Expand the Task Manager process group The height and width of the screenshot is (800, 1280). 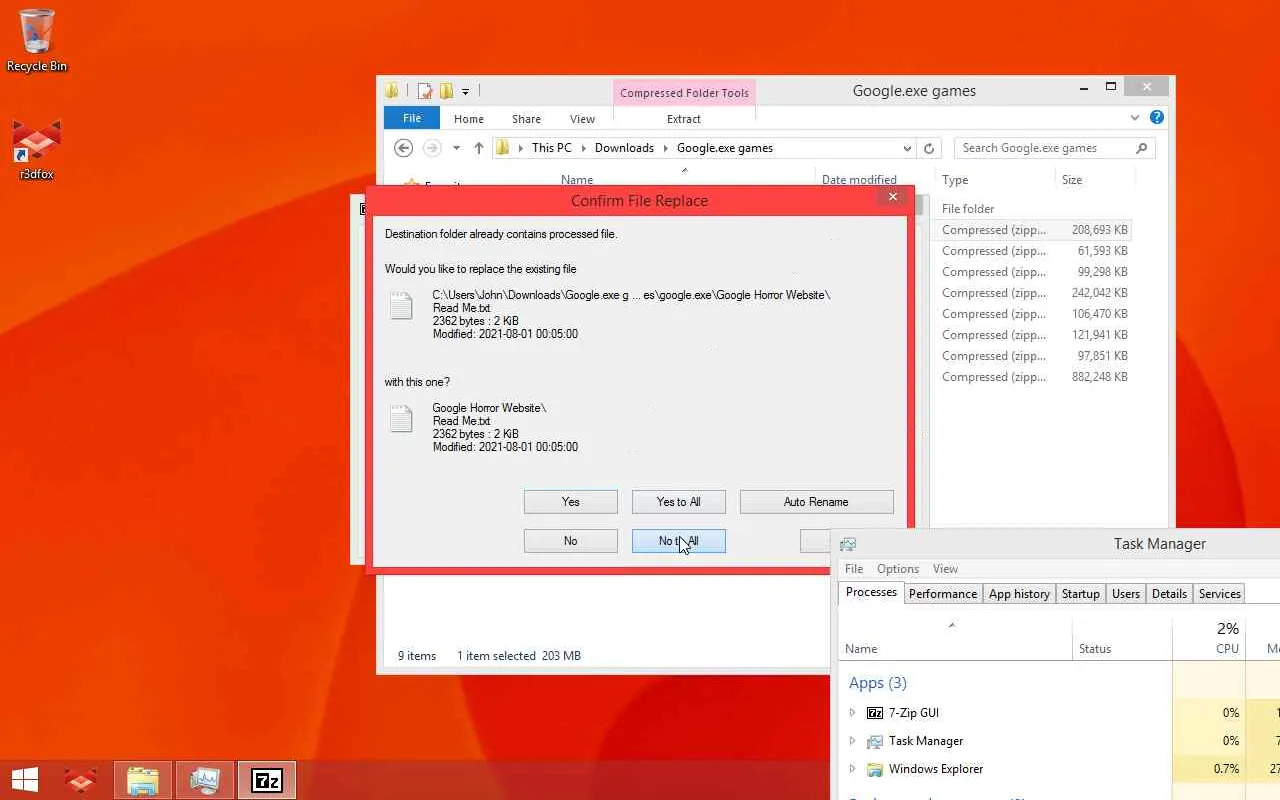[852, 741]
